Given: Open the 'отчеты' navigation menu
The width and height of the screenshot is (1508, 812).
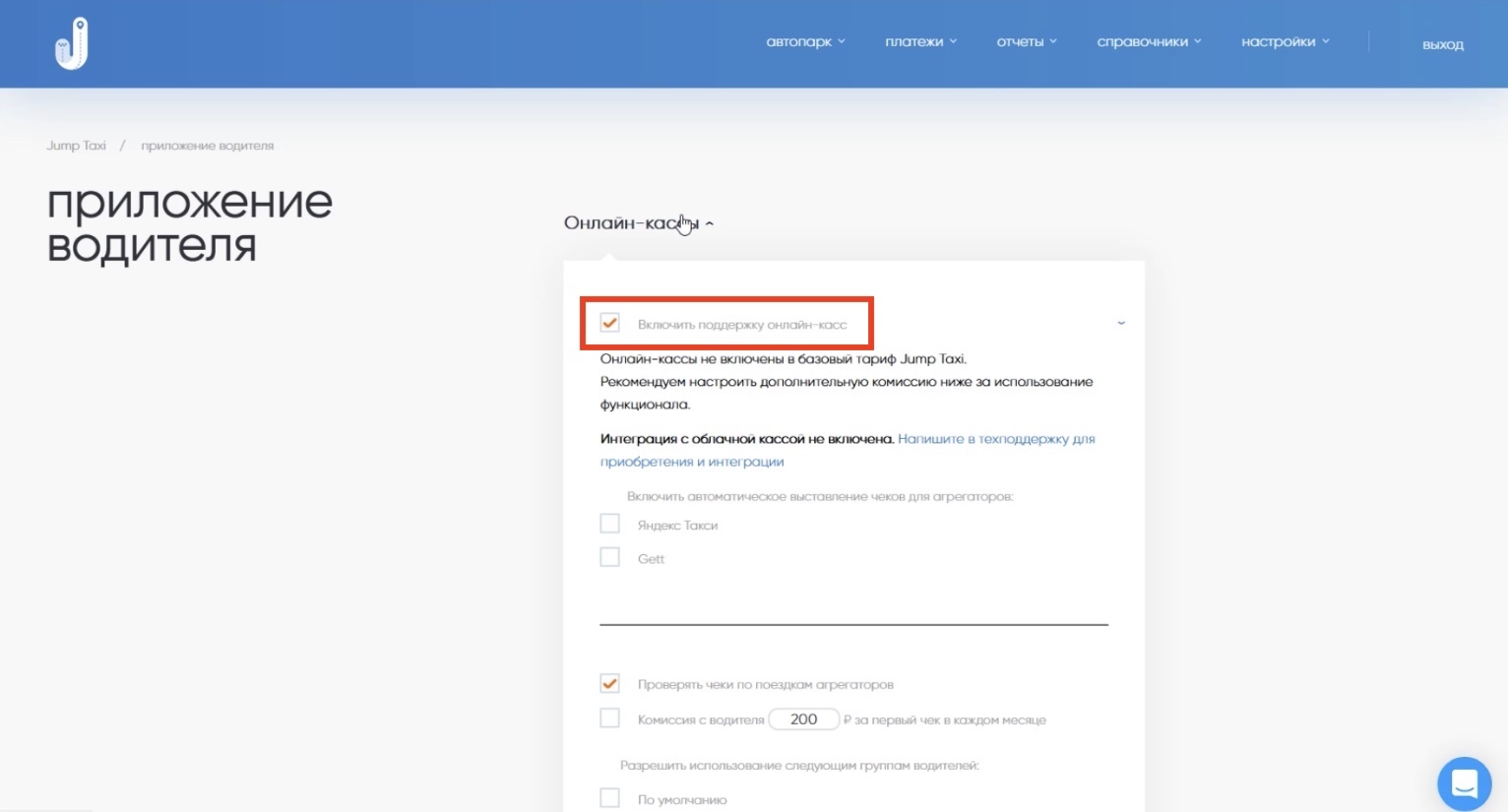Looking at the screenshot, I should pyautogui.click(x=1026, y=42).
